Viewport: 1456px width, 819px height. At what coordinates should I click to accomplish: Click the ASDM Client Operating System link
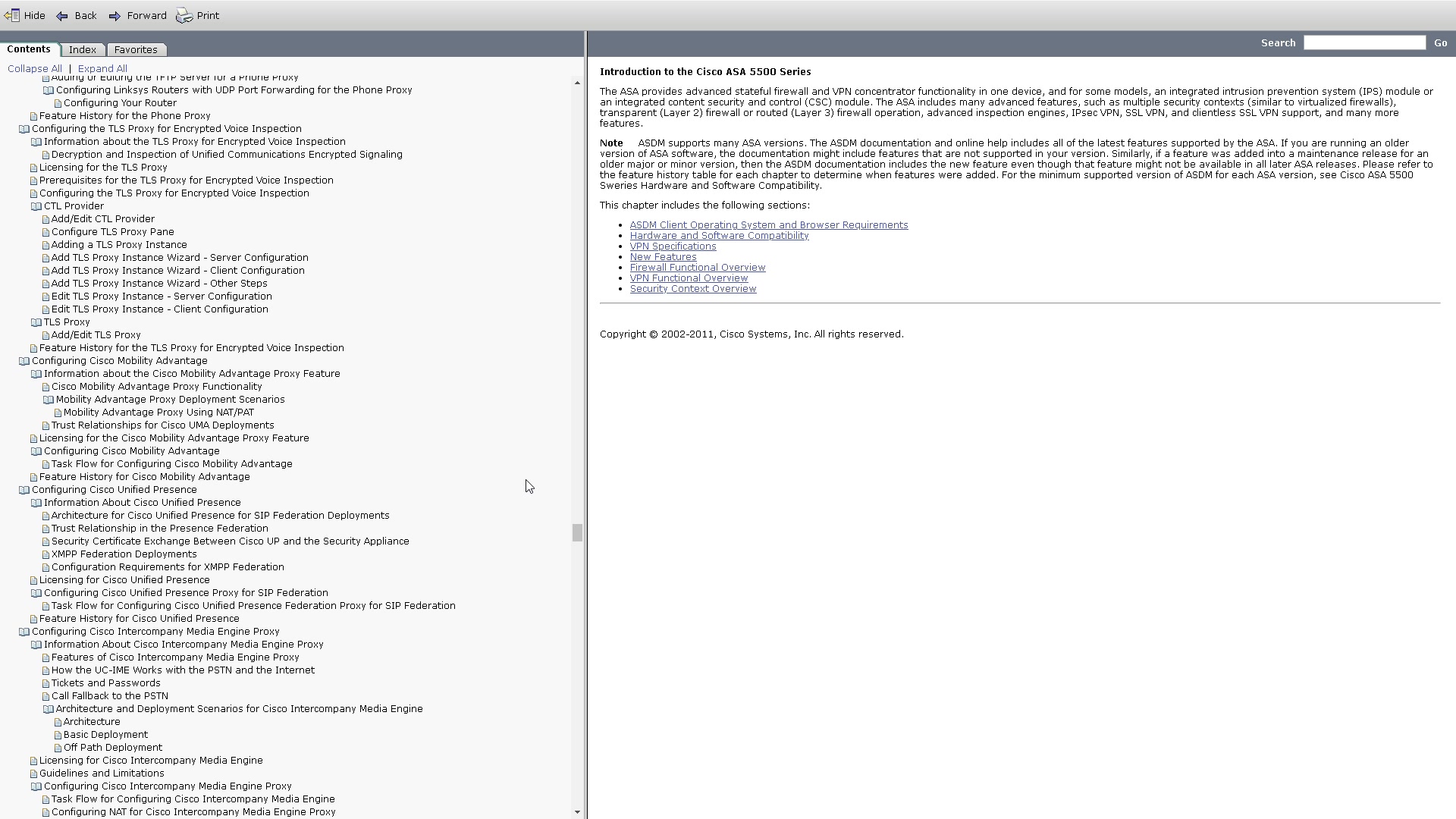pos(768,224)
